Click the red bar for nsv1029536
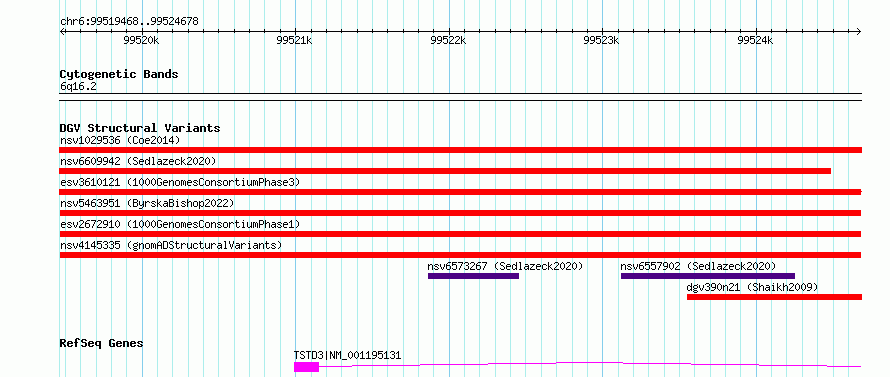Image resolution: width=890 pixels, height=377 pixels. coord(460,150)
